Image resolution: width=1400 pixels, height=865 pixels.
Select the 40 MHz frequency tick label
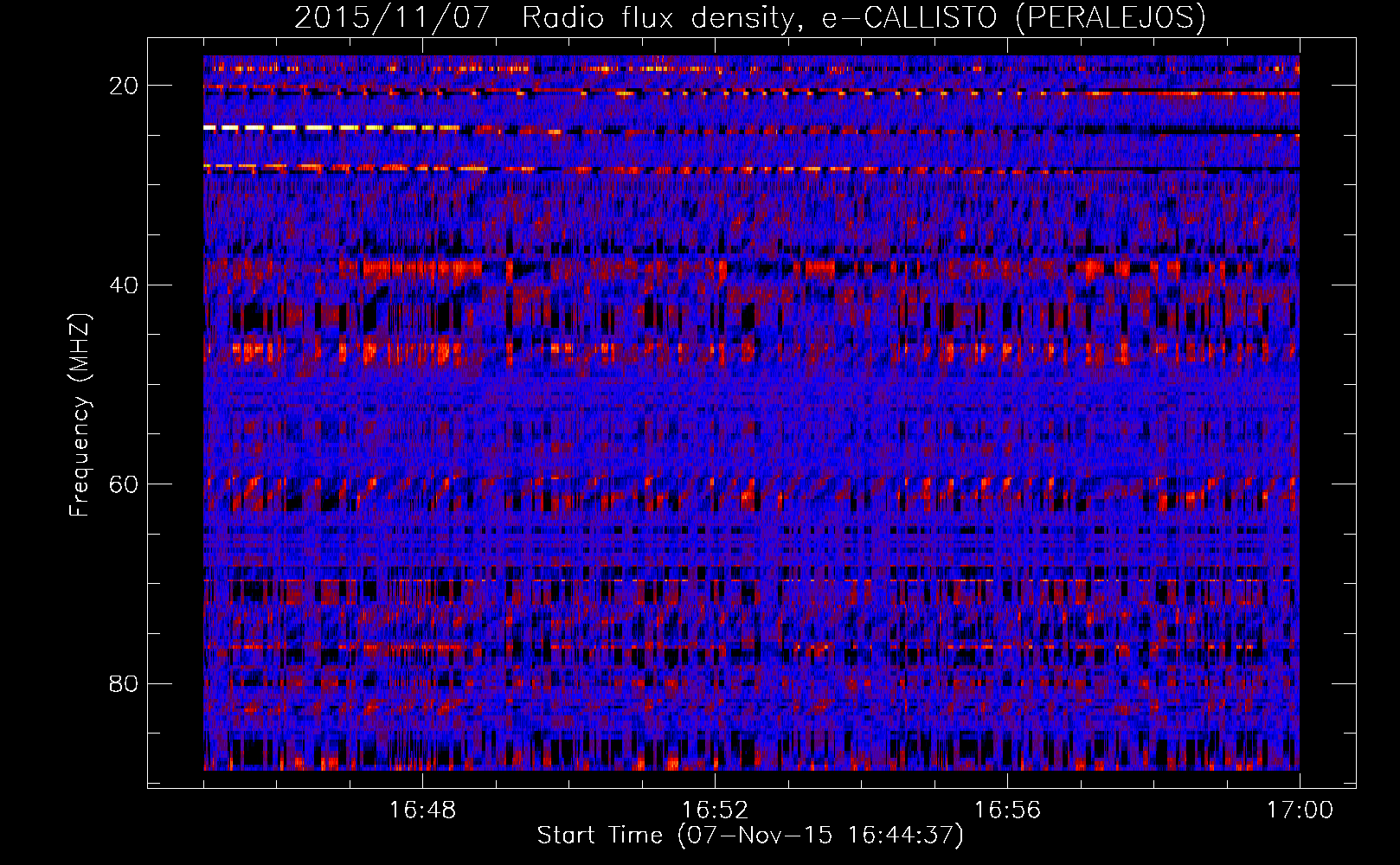pos(125,285)
